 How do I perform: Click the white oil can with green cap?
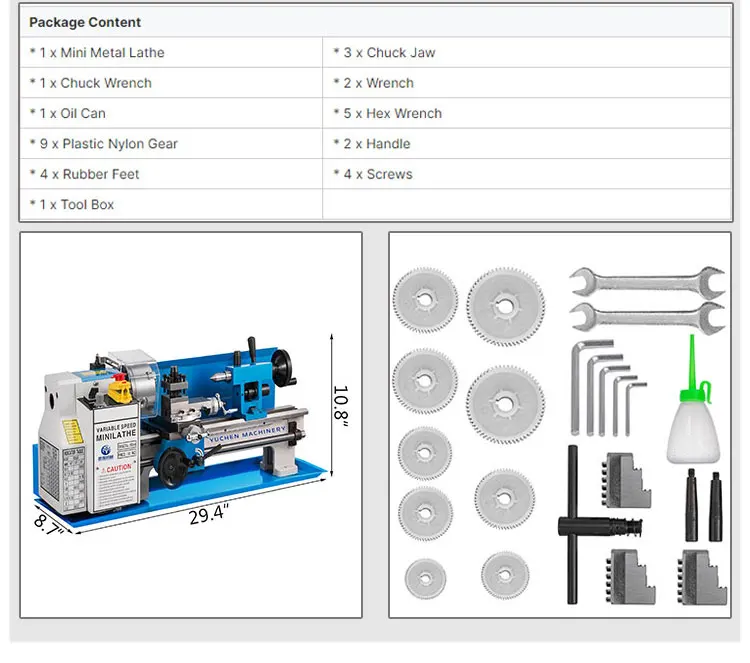692,416
